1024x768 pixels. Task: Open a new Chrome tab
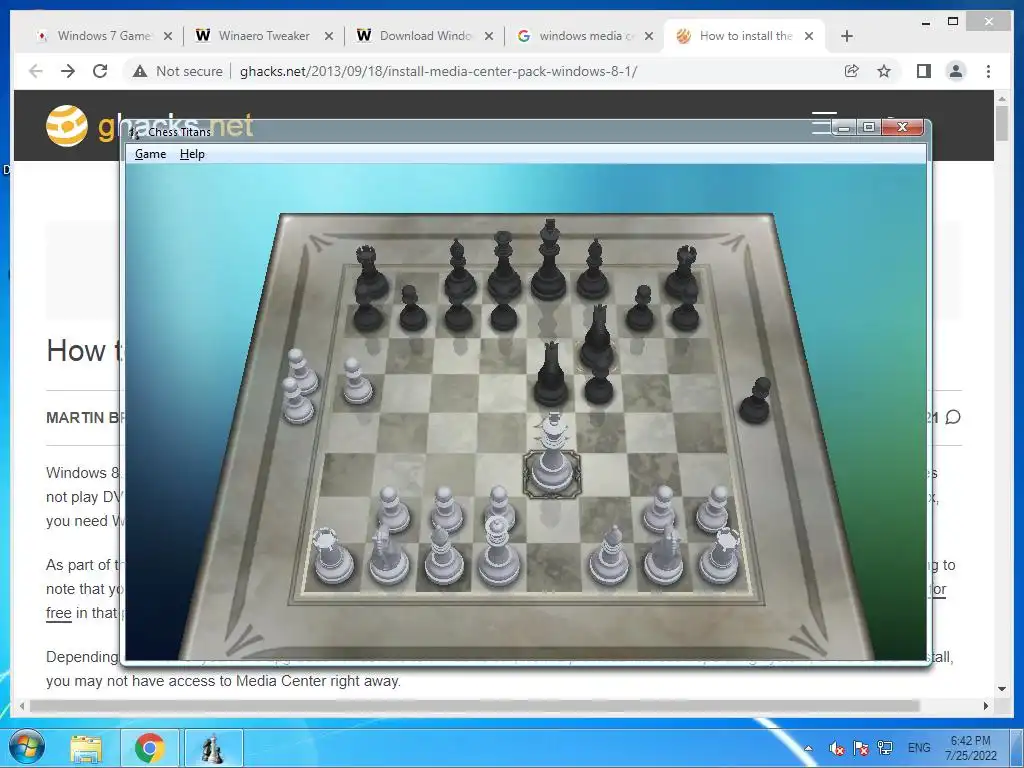pos(846,36)
